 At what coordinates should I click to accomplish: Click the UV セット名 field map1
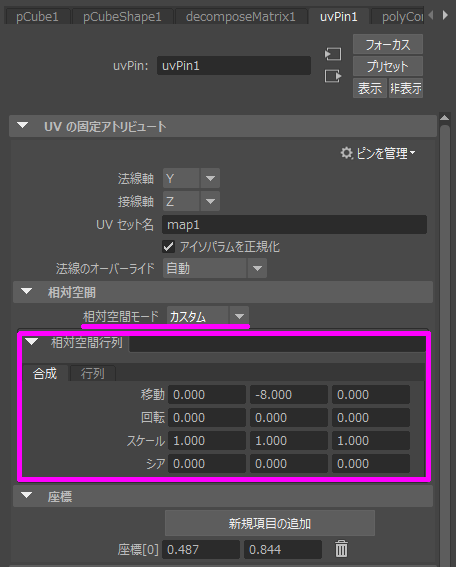point(294,225)
